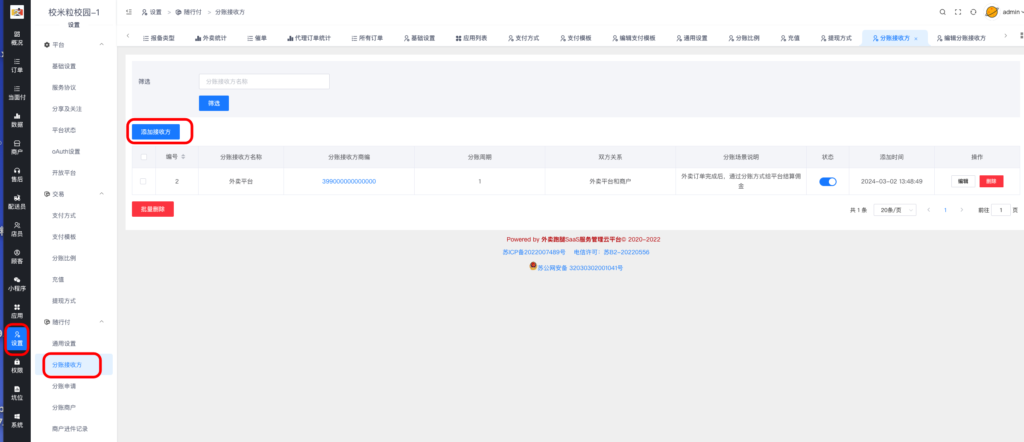The height and width of the screenshot is (442, 1024).
Task: Switch to the 所有订单 tab
Action: (x=367, y=39)
